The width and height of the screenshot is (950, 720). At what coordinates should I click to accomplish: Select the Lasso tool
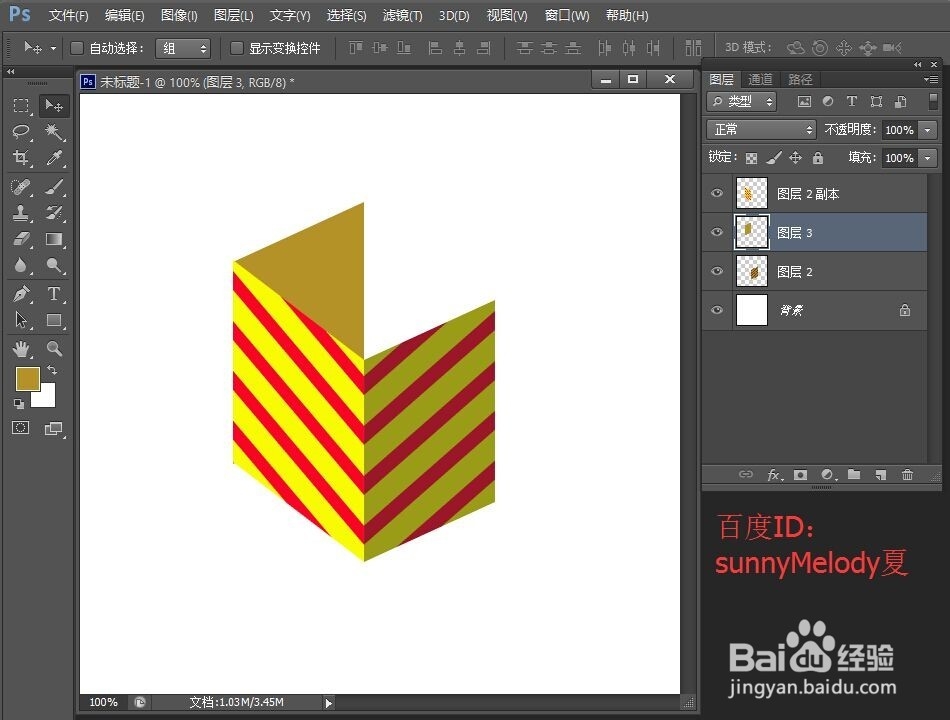[21, 132]
